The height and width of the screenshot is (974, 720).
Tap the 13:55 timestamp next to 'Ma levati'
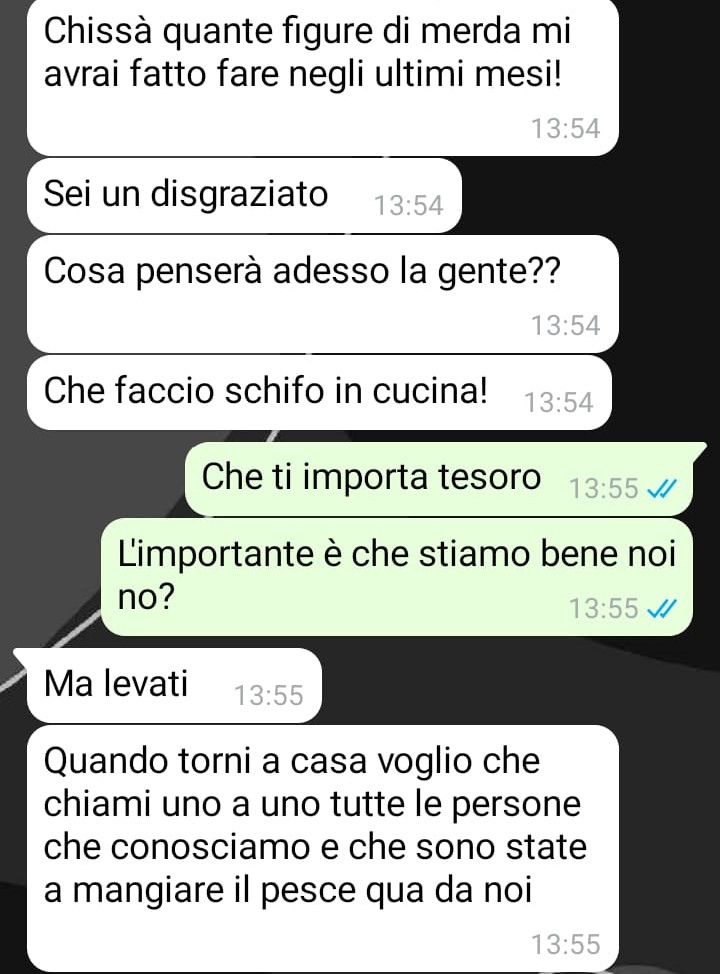268,696
